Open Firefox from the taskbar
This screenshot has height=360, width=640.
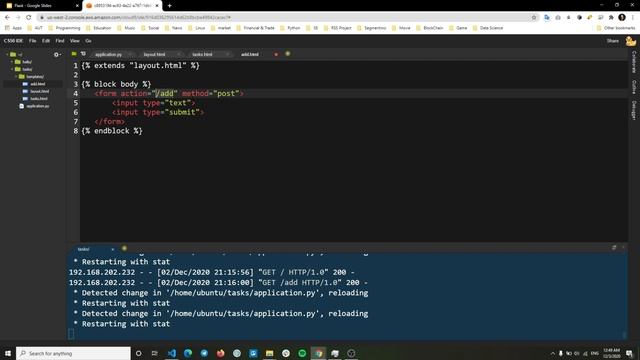[x=221, y=353]
